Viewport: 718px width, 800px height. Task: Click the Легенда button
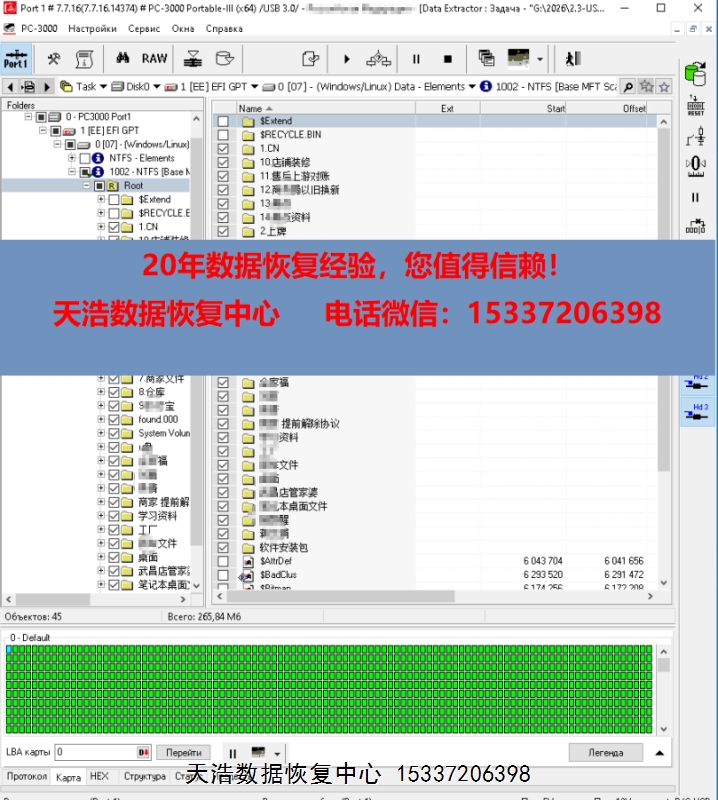605,752
